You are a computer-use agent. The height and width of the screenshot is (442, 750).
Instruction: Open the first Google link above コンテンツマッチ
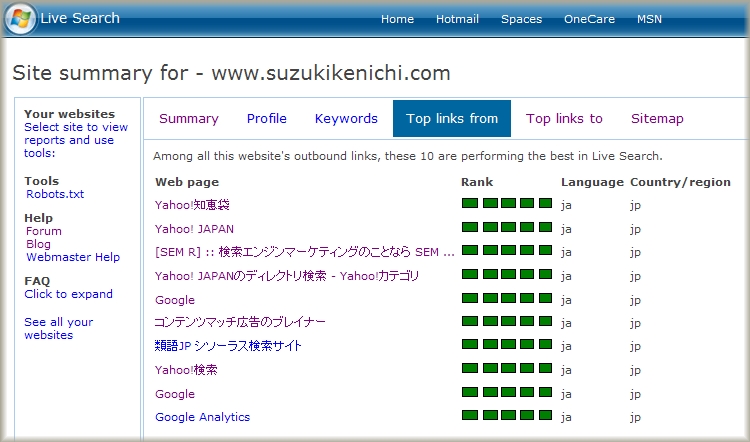coord(175,300)
